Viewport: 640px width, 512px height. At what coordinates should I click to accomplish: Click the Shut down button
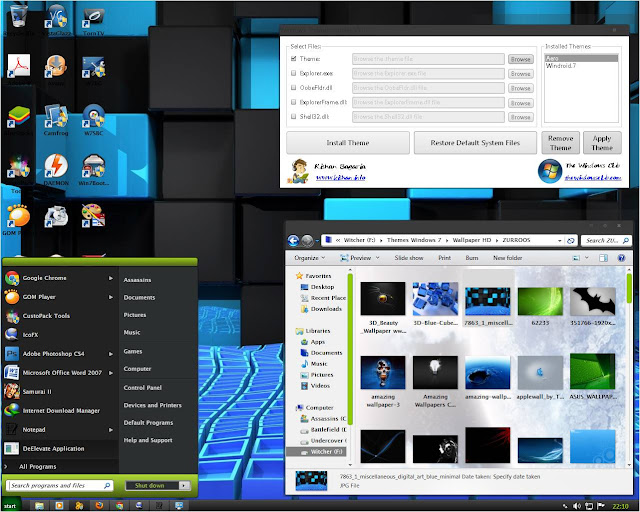coord(152,485)
